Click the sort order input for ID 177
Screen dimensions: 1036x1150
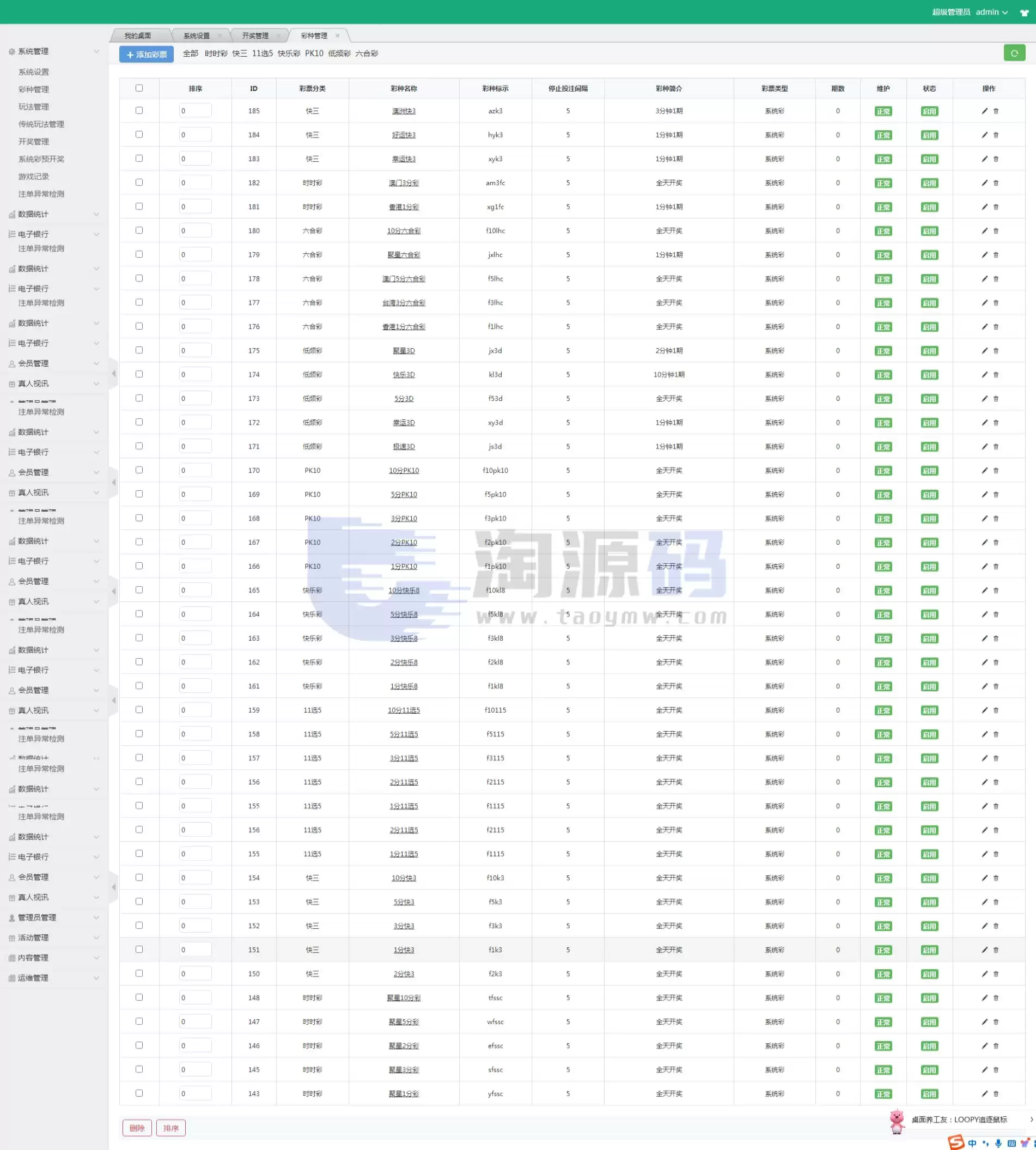194,302
